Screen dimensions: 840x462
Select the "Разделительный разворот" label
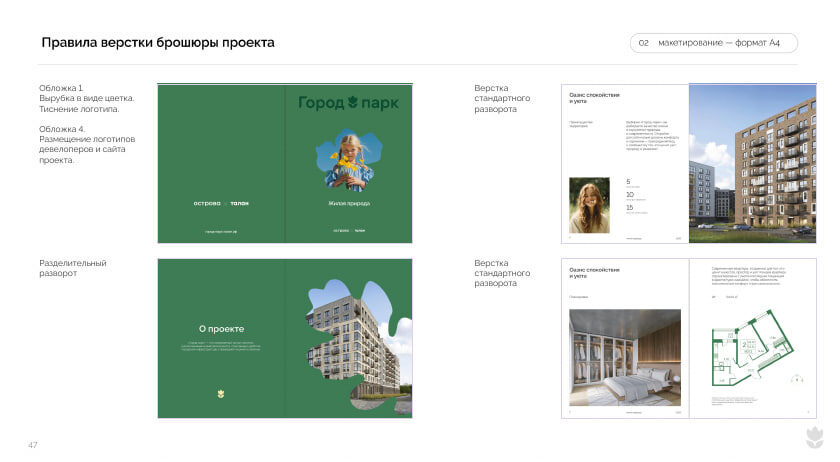(x=73, y=268)
